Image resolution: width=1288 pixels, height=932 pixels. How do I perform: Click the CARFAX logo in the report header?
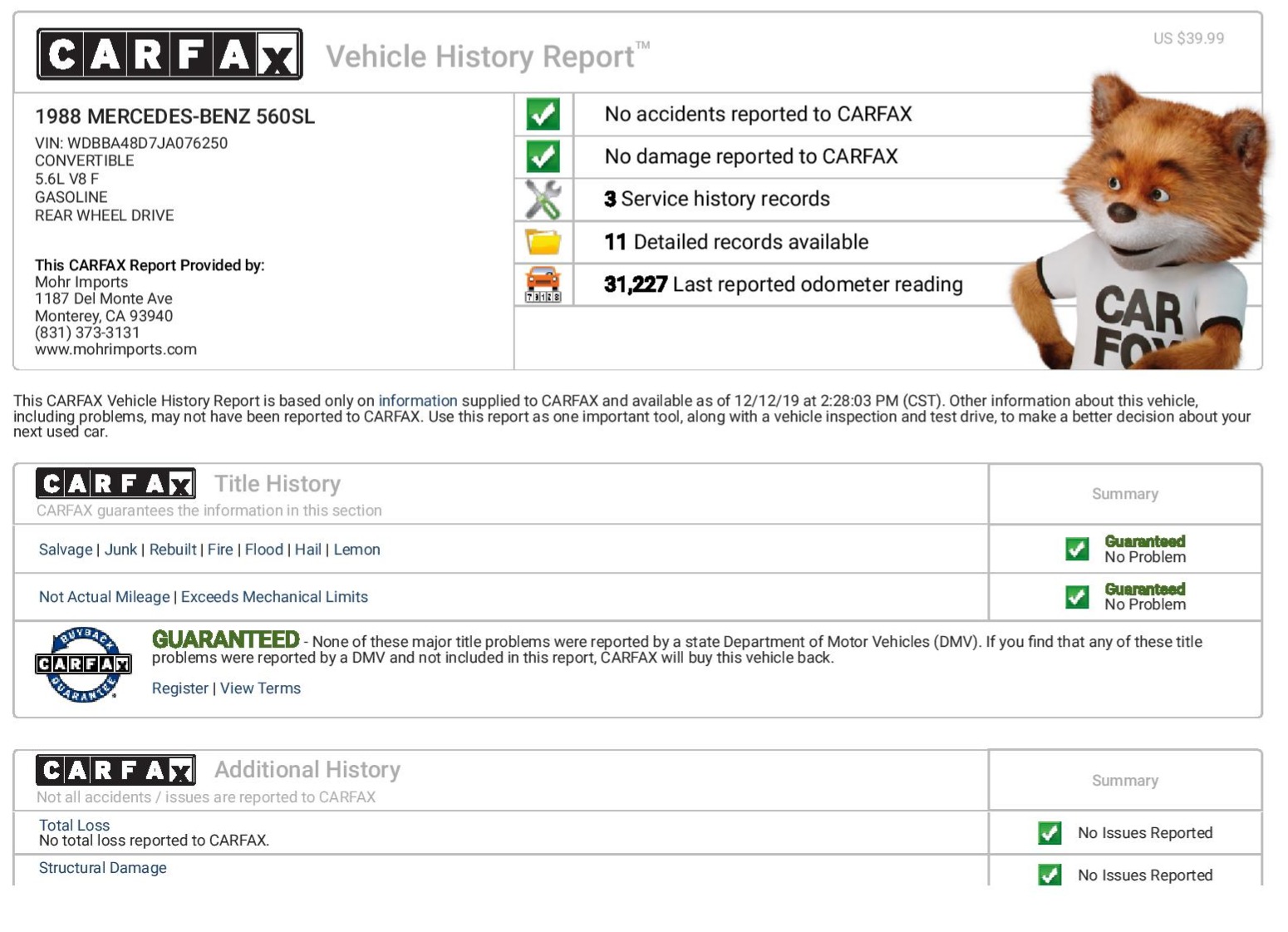pos(170,55)
